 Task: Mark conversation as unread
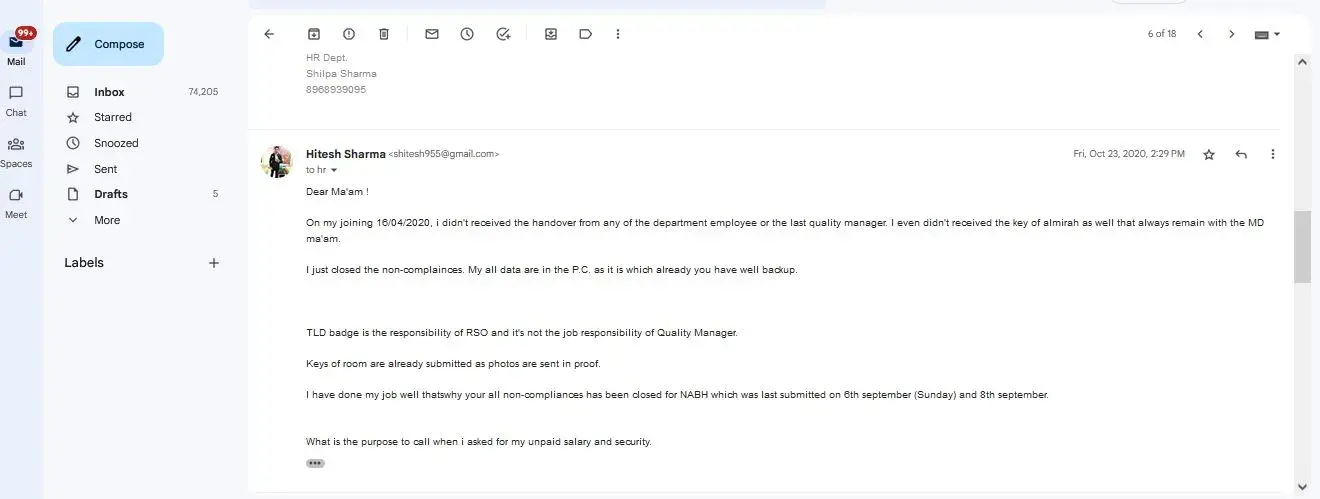[432, 34]
